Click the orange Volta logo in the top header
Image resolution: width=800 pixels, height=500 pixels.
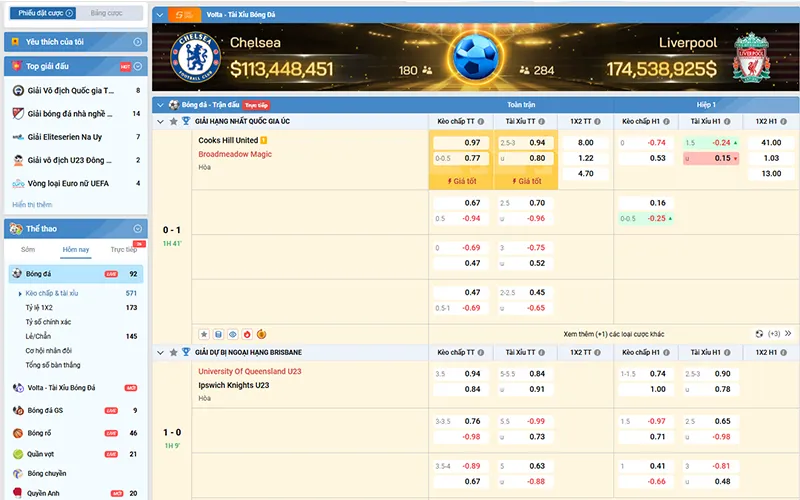184,15
